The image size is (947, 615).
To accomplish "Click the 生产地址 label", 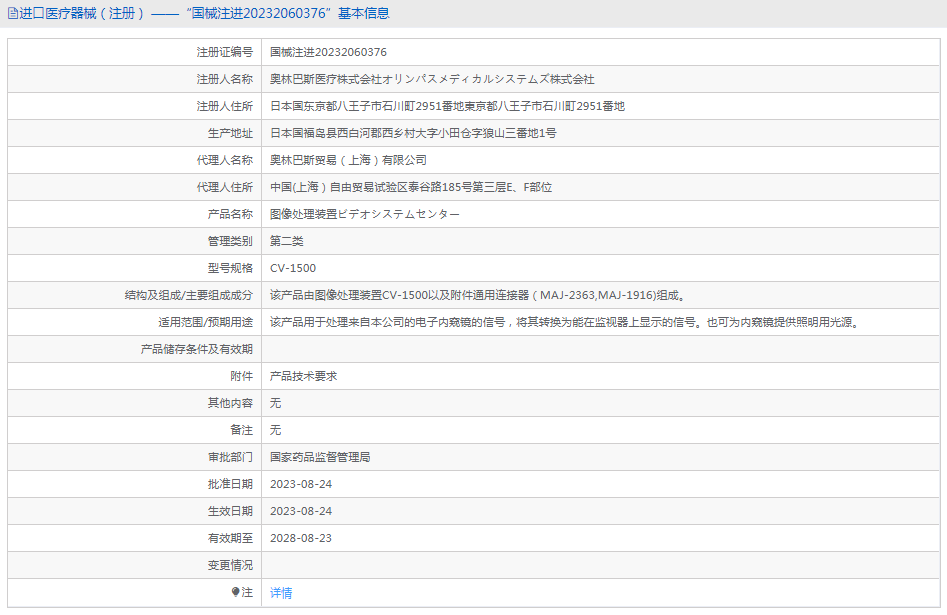I will tap(230, 134).
